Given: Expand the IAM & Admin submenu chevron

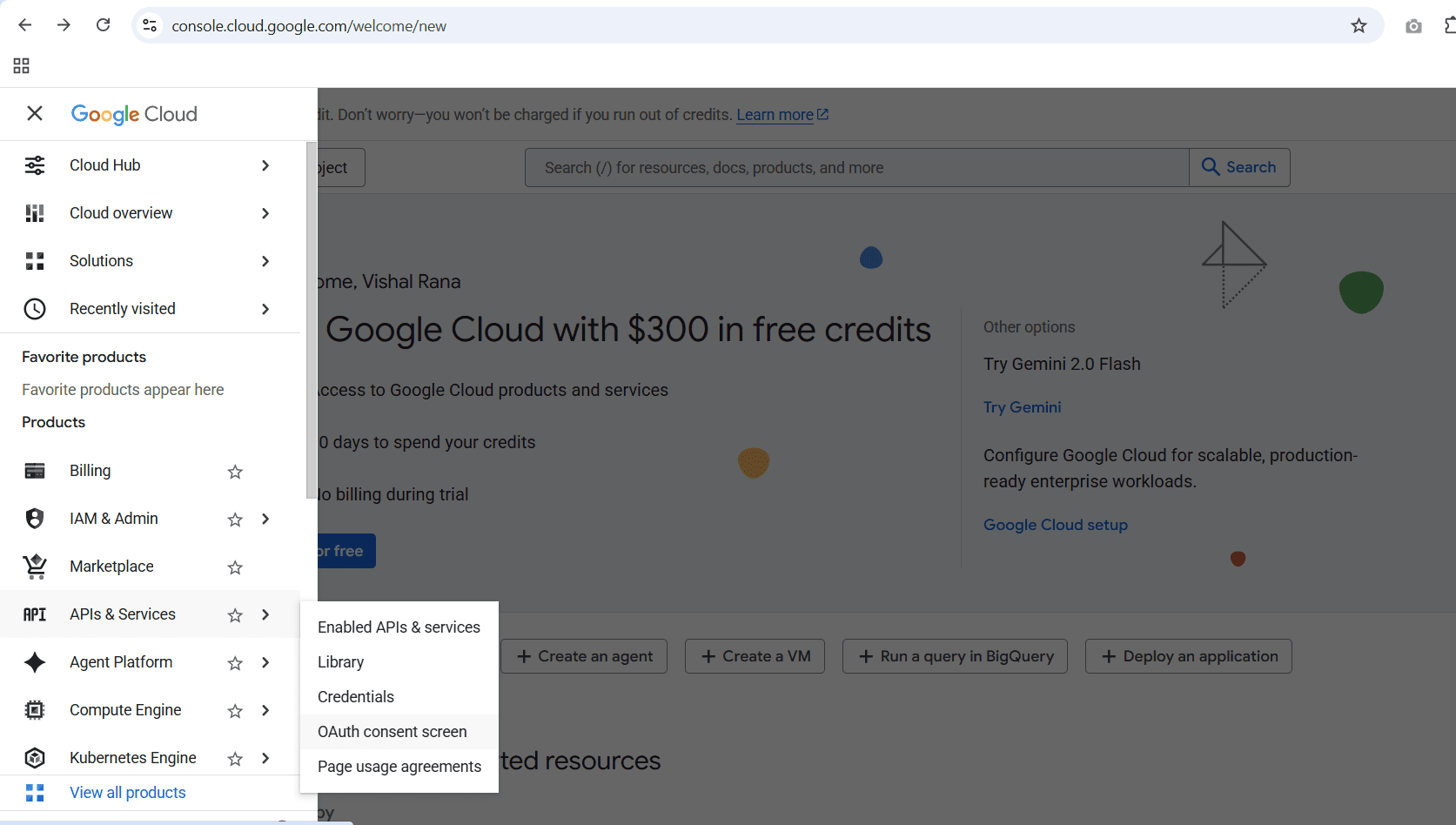Looking at the screenshot, I should [265, 519].
